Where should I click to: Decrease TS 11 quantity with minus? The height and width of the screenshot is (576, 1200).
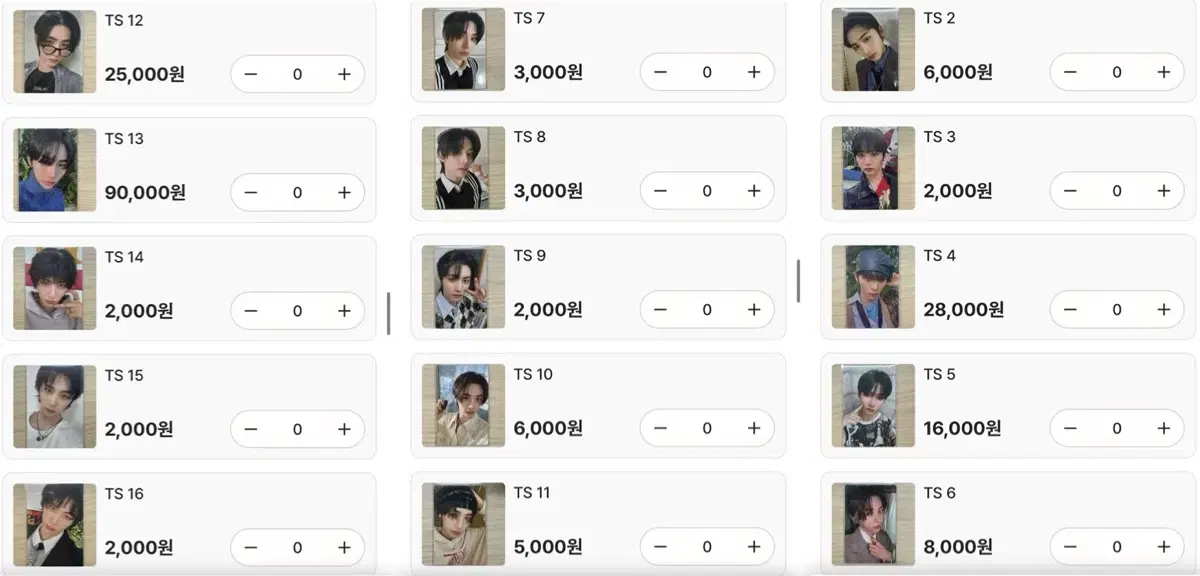point(660,547)
